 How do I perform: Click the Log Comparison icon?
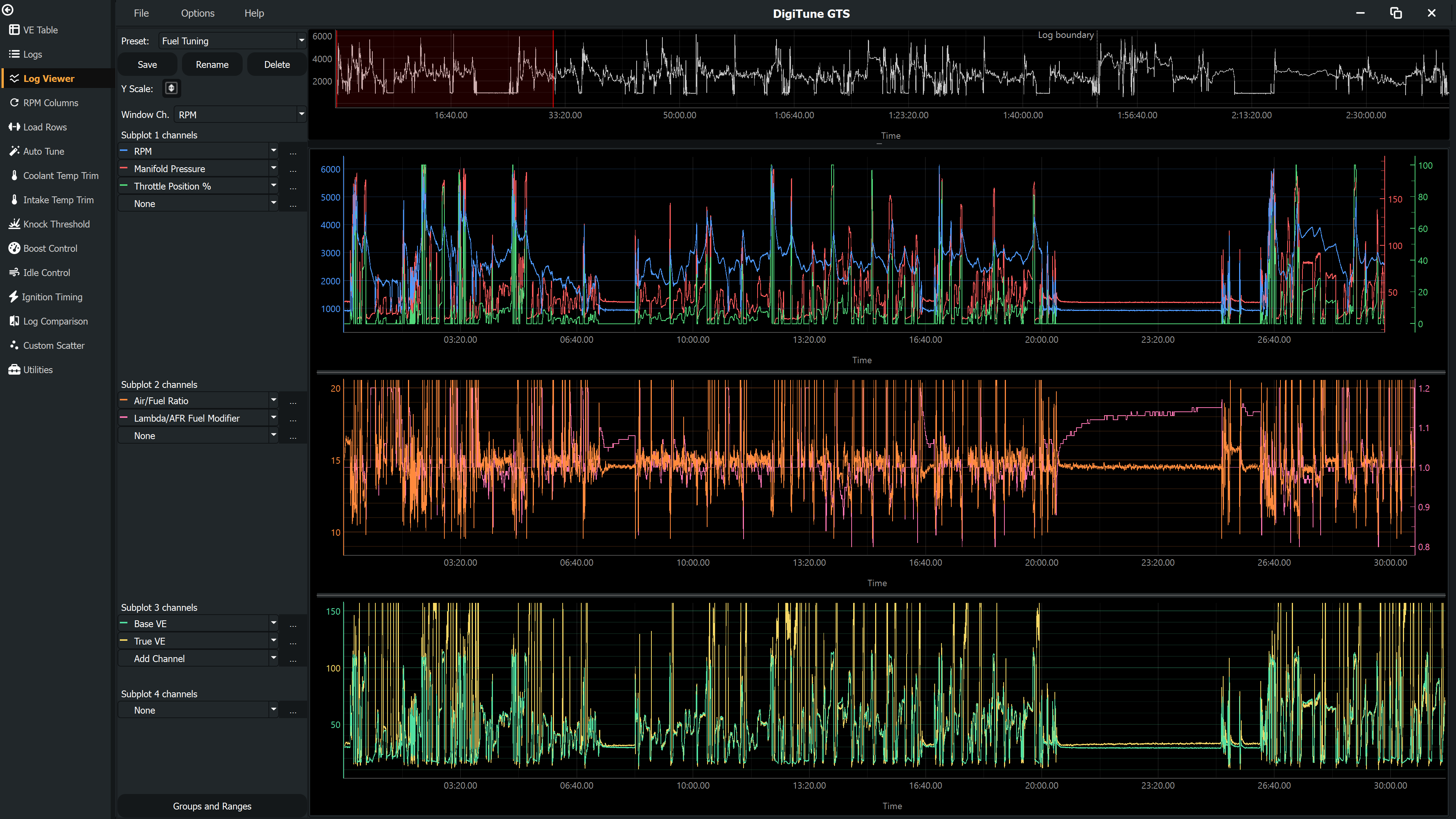(14, 322)
